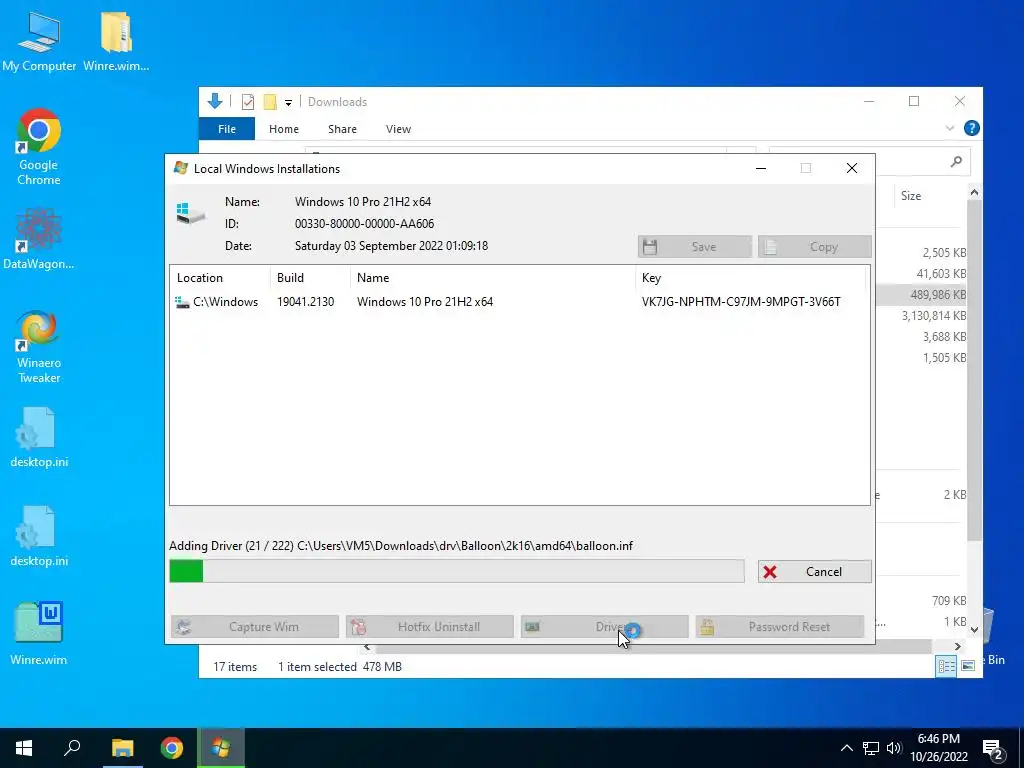This screenshot has width=1024, height=768.
Task: Open notification center icon
Action: tap(993, 748)
